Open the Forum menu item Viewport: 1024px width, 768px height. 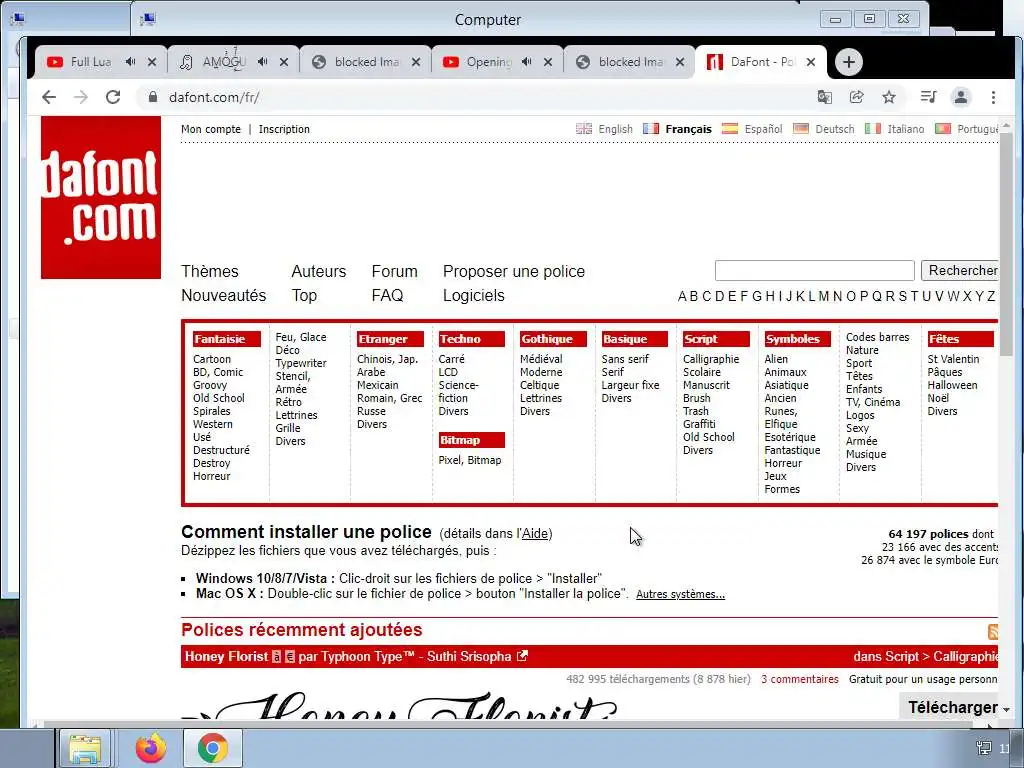(x=394, y=271)
